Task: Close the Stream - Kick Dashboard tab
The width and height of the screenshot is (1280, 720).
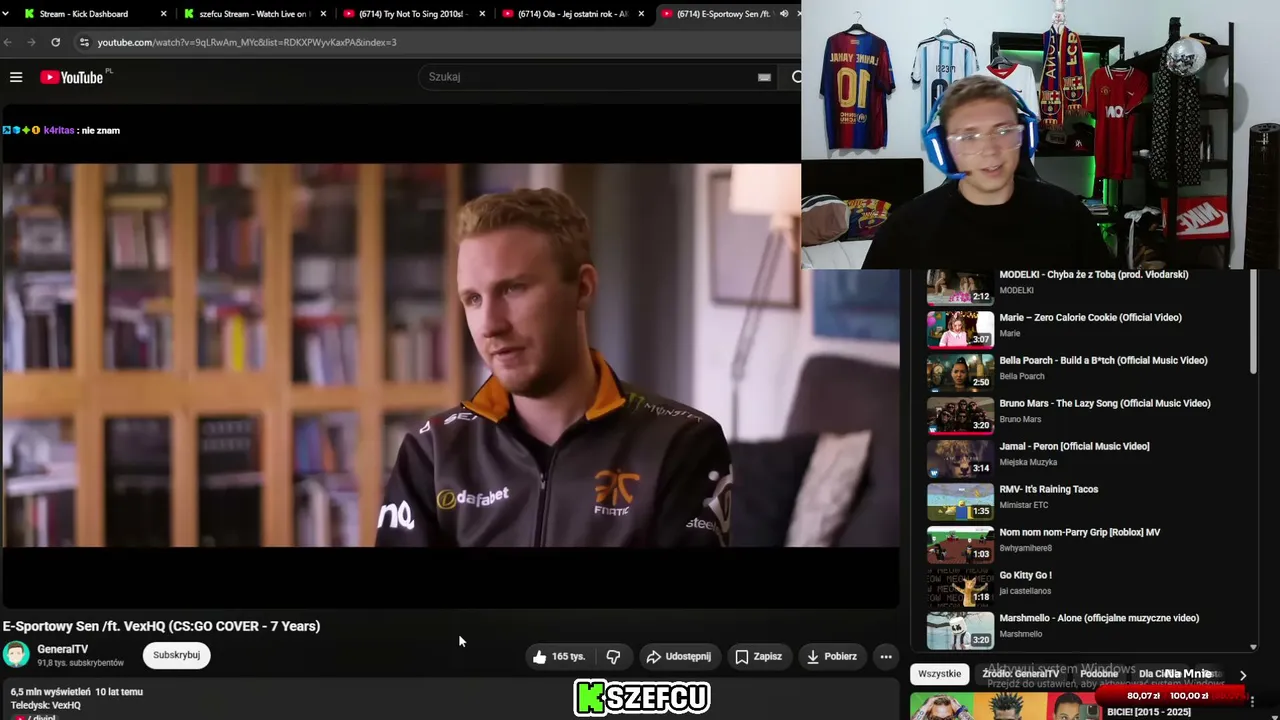Action: pyautogui.click(x=164, y=14)
